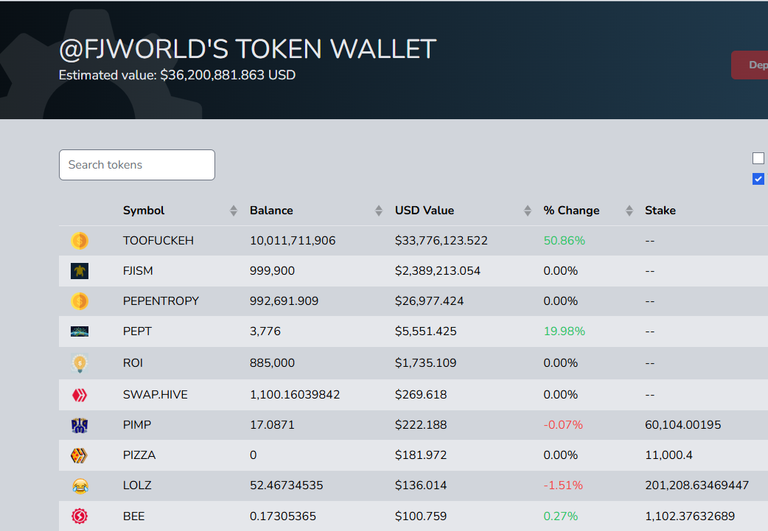Click LOLZ stake 201,208.63469447
768x531 pixels.
697,486
